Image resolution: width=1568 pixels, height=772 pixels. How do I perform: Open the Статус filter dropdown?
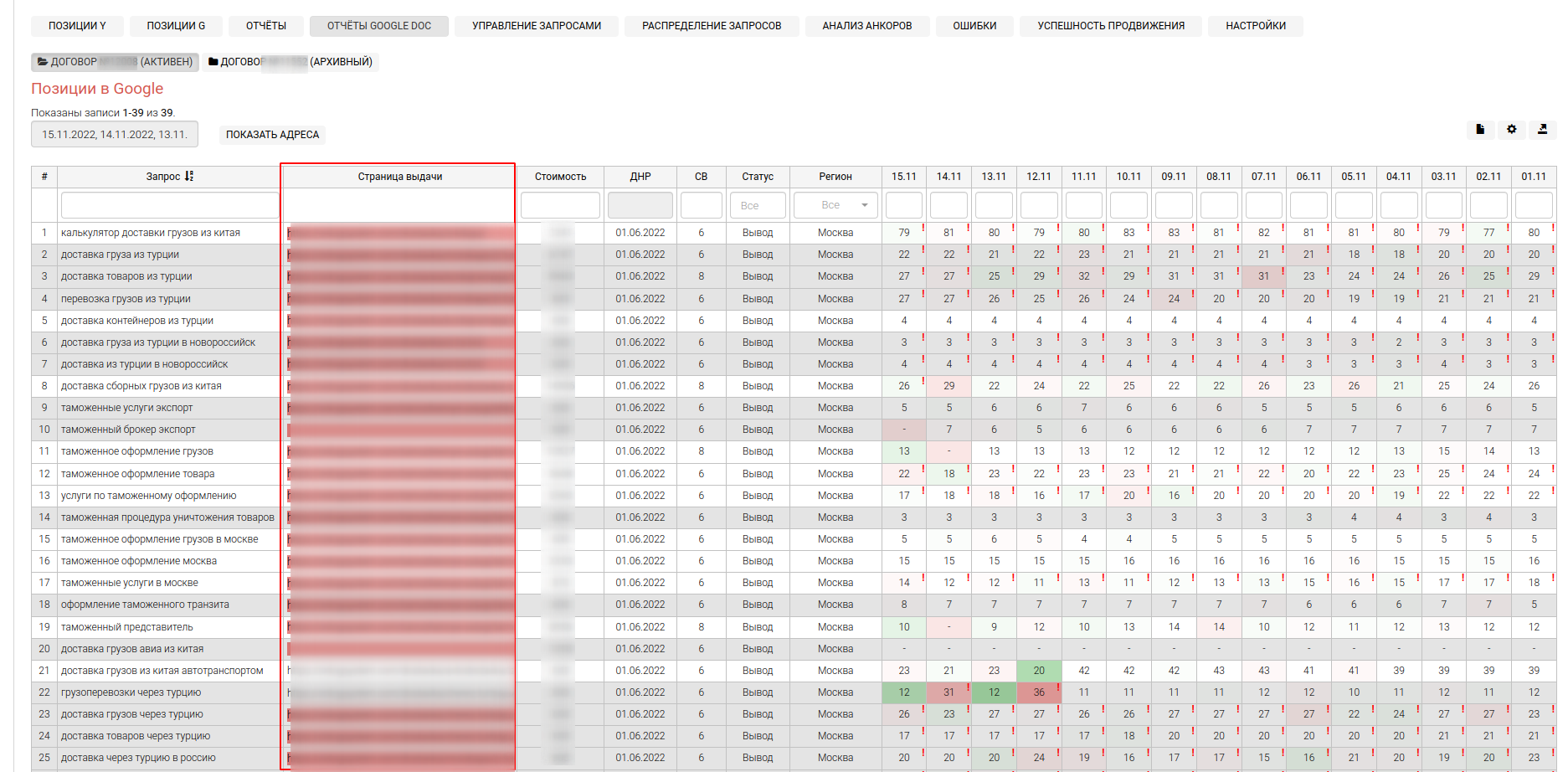pos(757,205)
